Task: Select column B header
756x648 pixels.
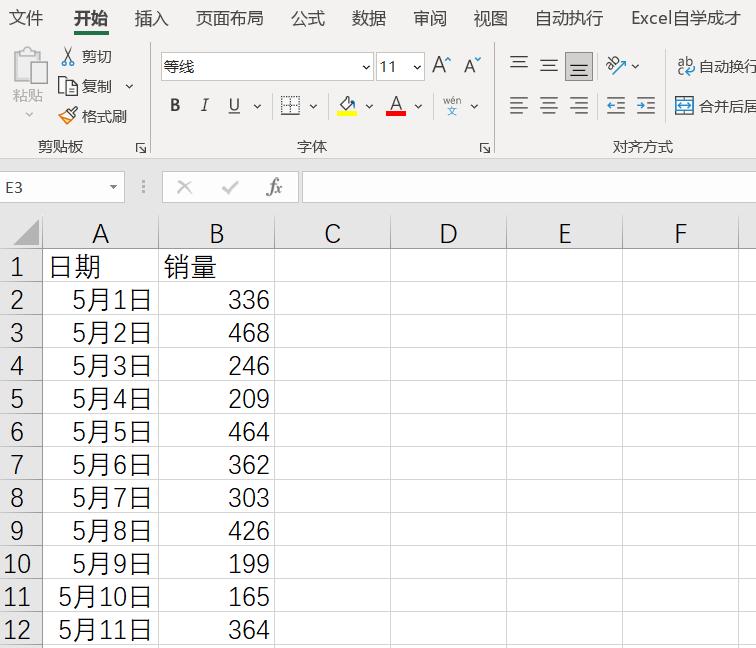Action: pyautogui.click(x=216, y=233)
